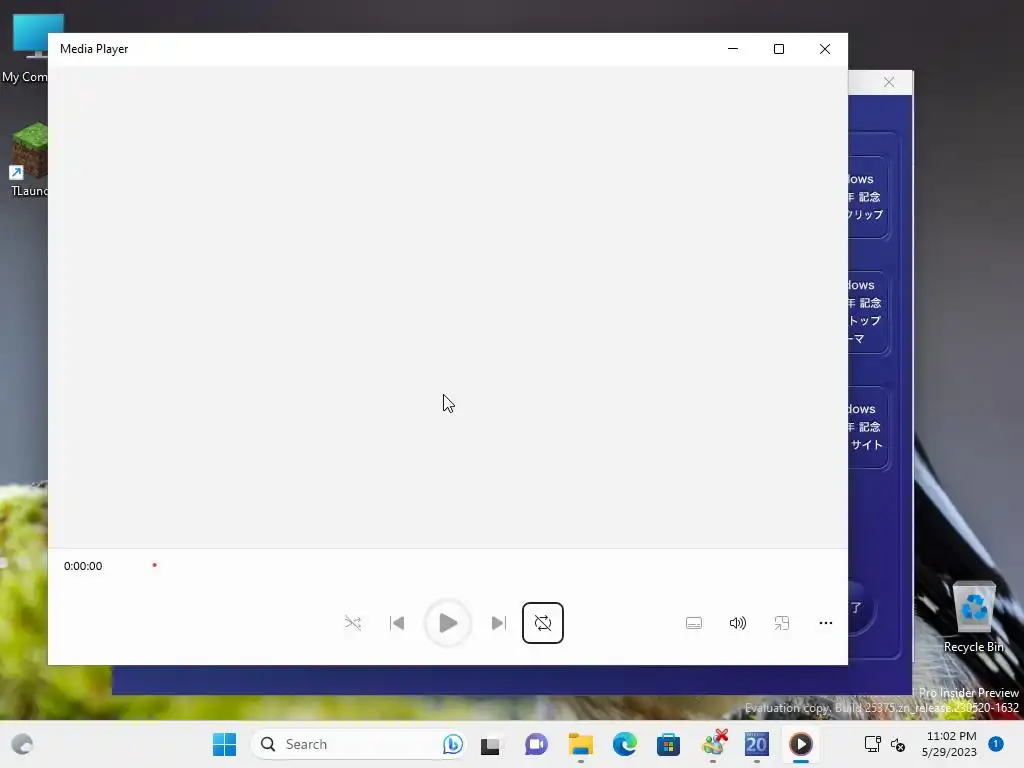Click the third card ending サイト in blue window

tap(867, 426)
